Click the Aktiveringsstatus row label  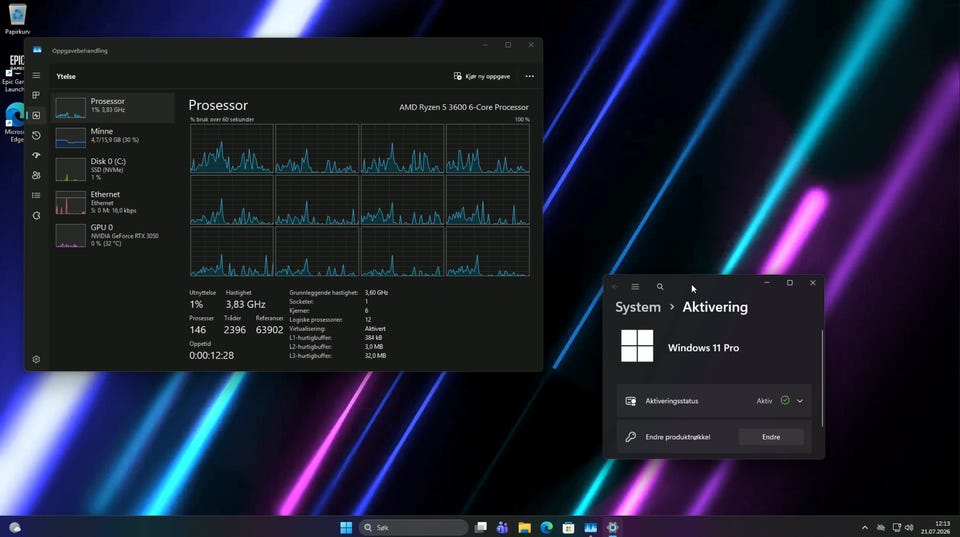point(672,401)
